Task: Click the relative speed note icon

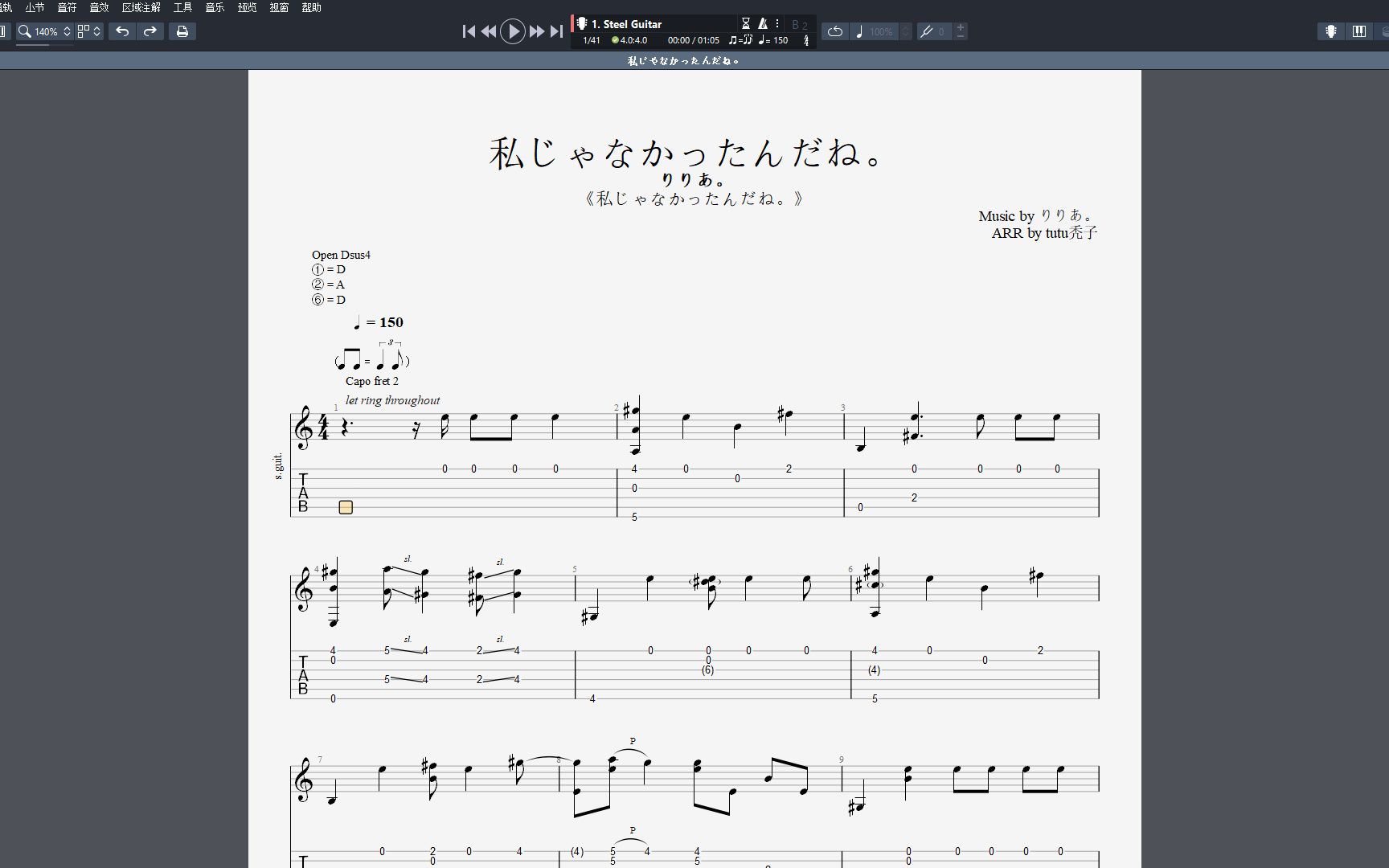Action: pos(859,31)
